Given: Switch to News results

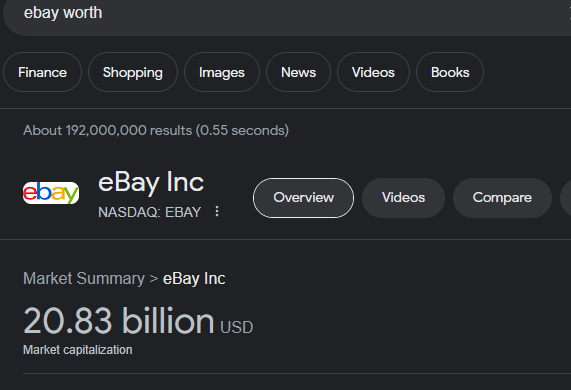Looking at the screenshot, I should click(298, 72).
